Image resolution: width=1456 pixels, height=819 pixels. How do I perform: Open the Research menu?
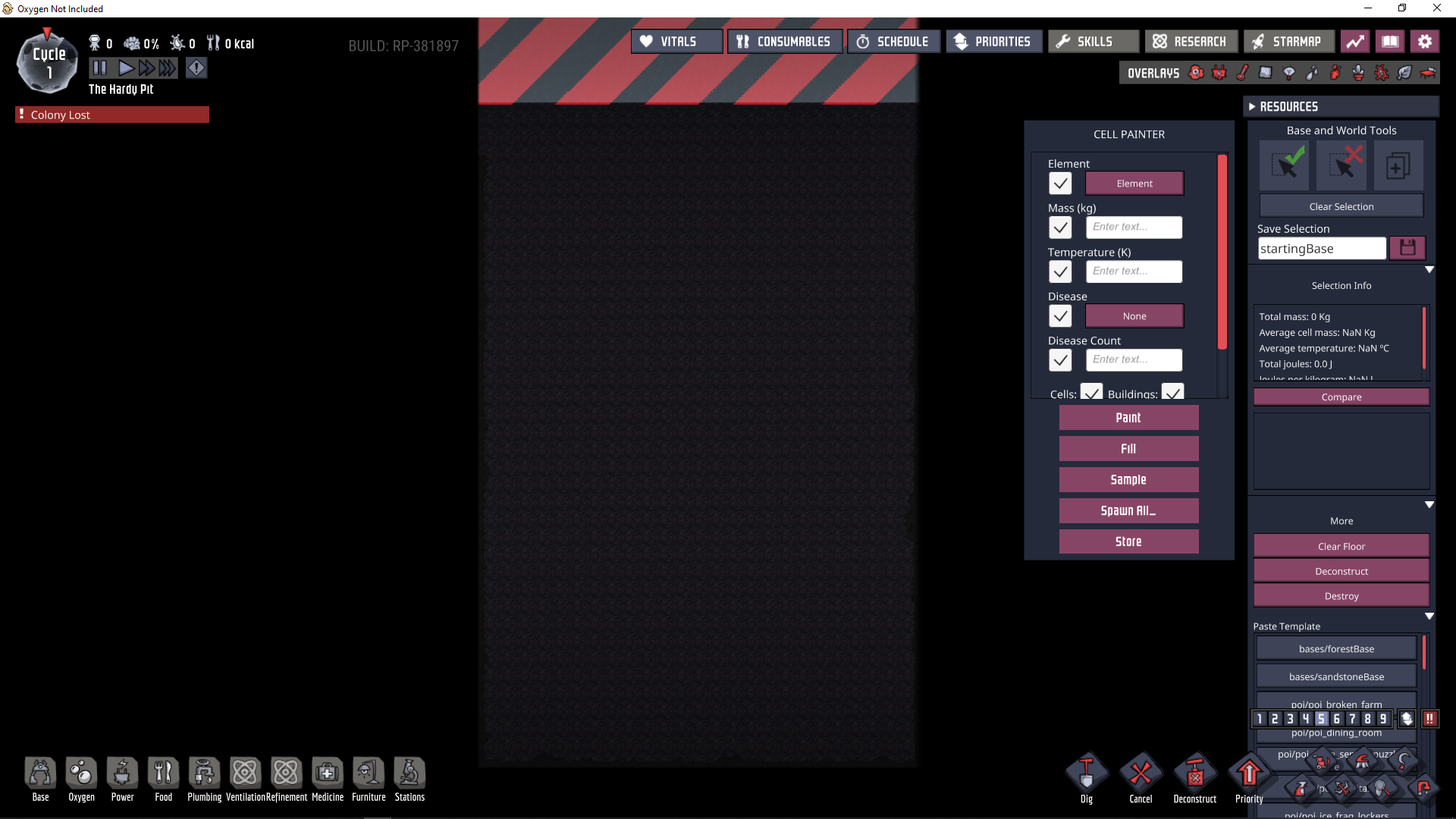point(1191,42)
